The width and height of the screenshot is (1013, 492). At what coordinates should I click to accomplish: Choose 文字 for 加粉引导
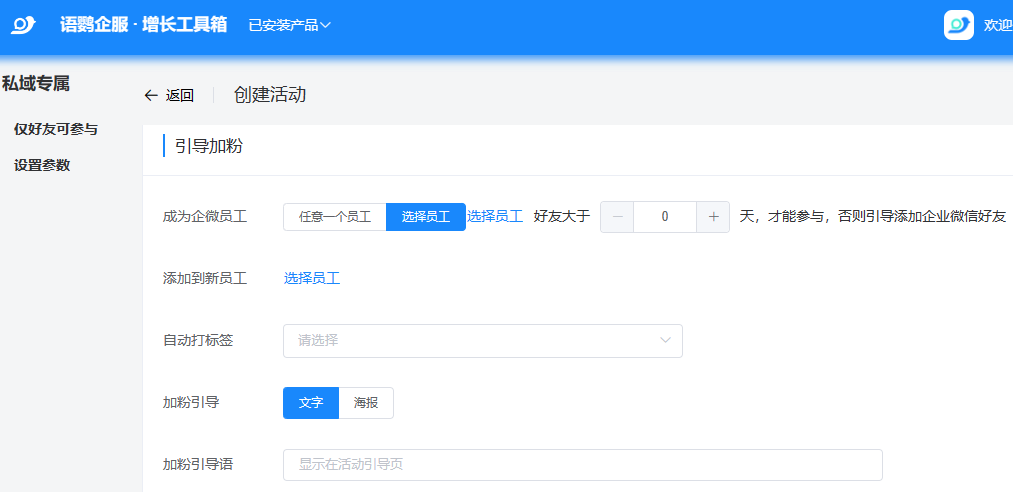pos(311,403)
